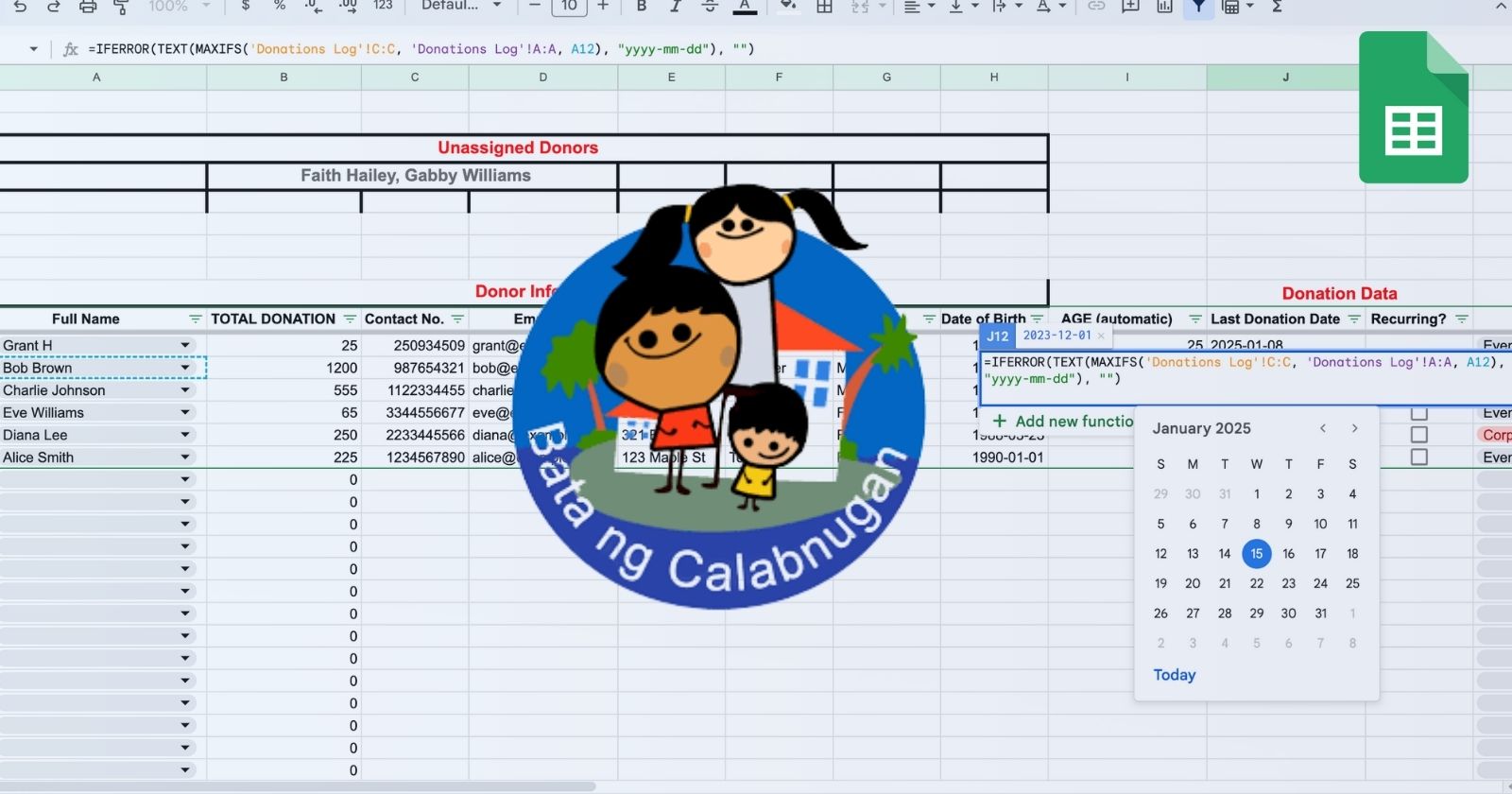This screenshot has width=1512, height=794.
Task: Click the print icon in toolbar
Action: [x=88, y=7]
